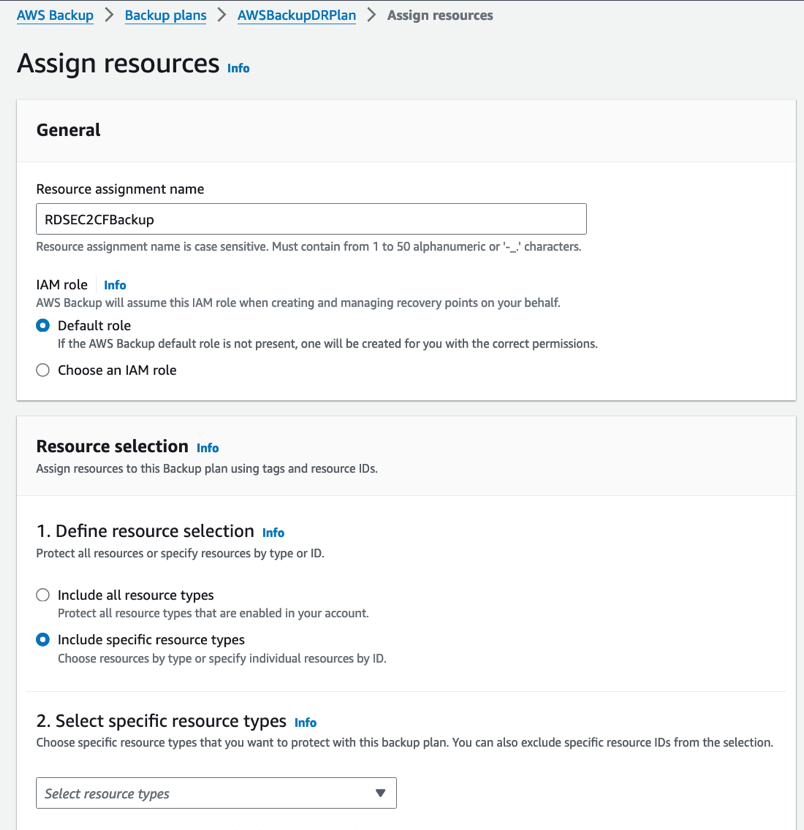Open Info next to Select specific resource types

tap(305, 722)
